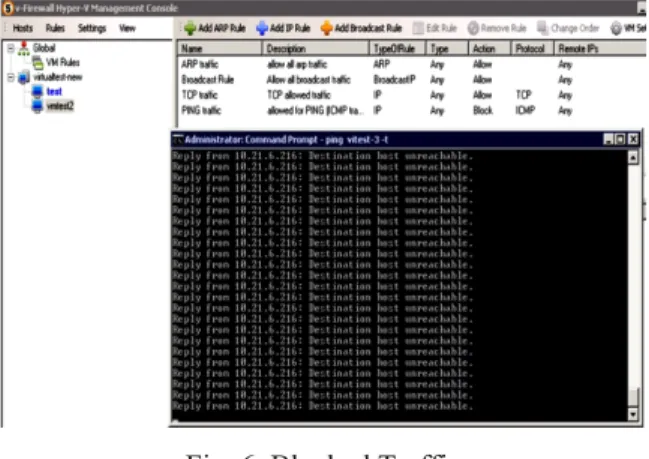649x459 pixels.
Task: Click the BroadcastIP type cell
Action: pyautogui.click(x=394, y=79)
